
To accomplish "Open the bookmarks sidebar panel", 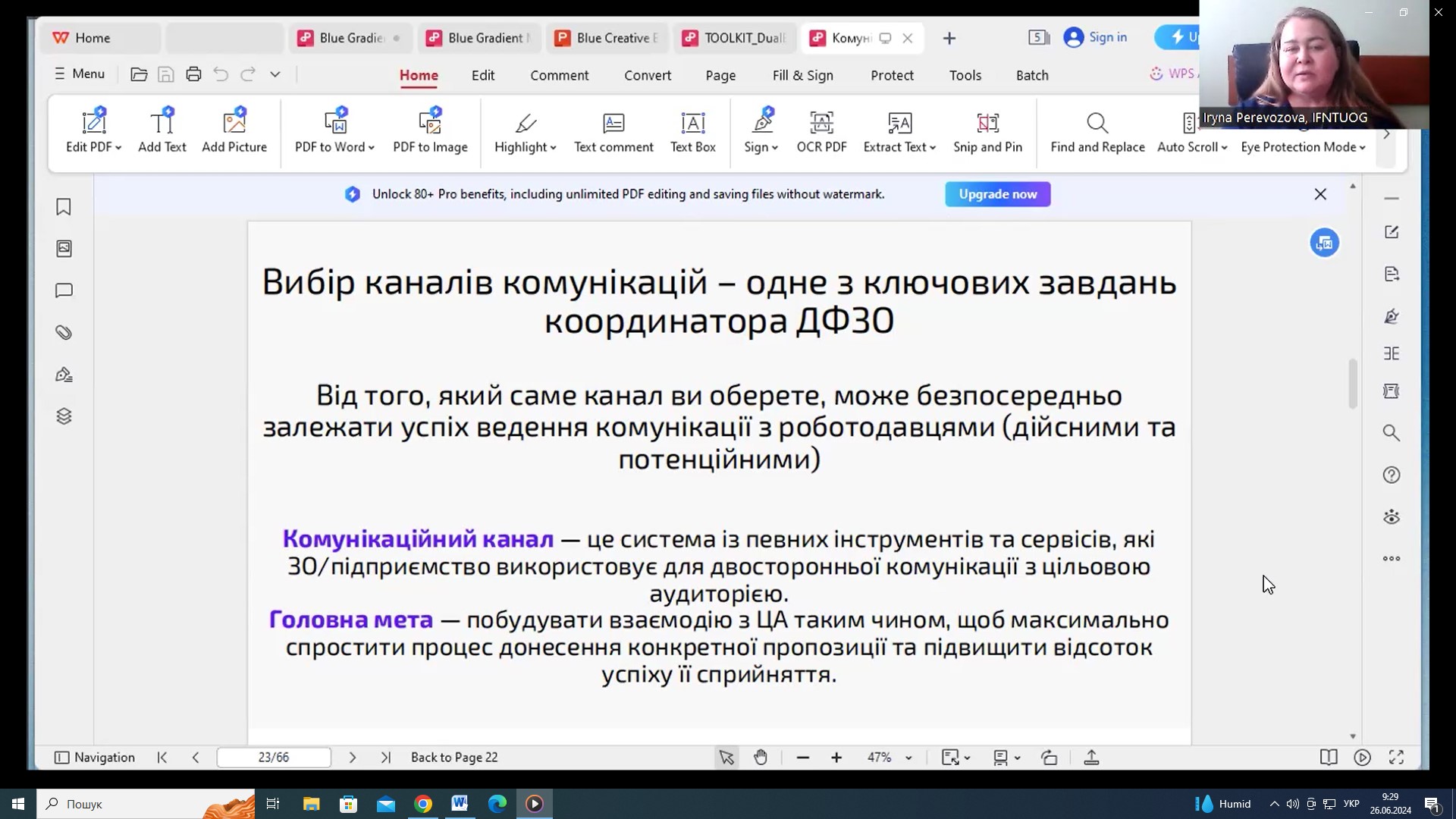I will (x=64, y=207).
